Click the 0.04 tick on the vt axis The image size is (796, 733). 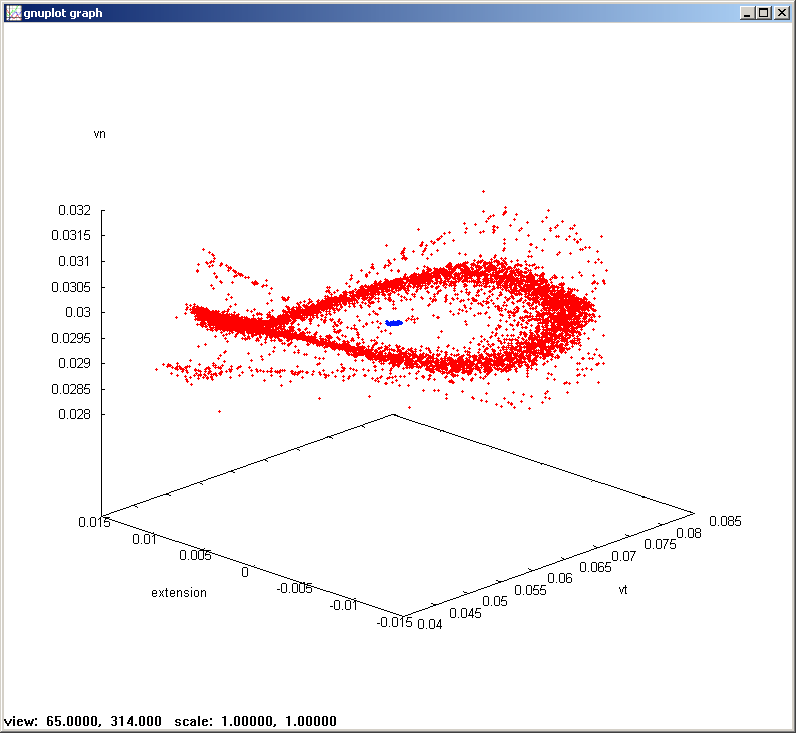click(x=430, y=624)
